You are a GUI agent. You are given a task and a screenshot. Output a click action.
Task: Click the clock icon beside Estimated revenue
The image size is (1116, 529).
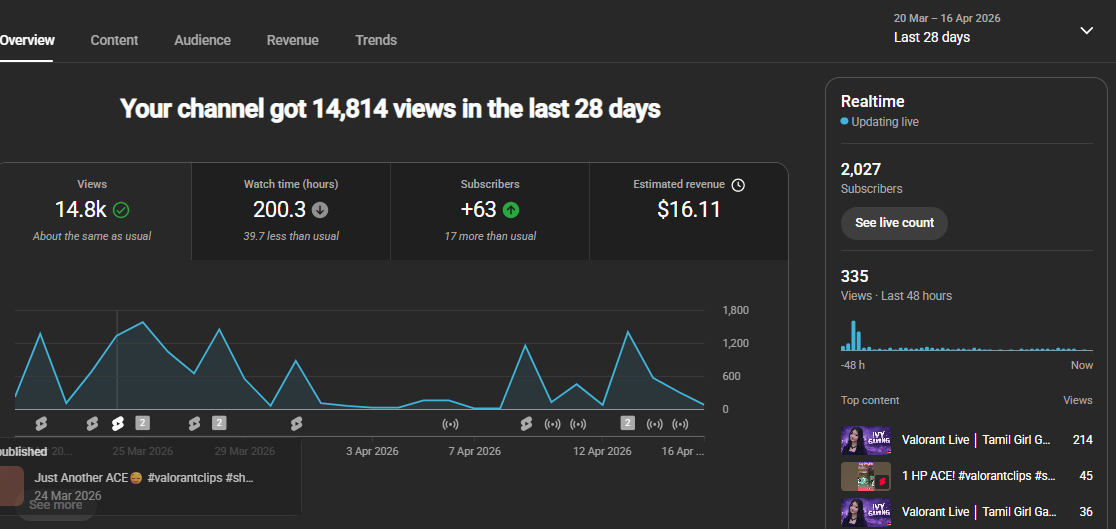tap(738, 185)
